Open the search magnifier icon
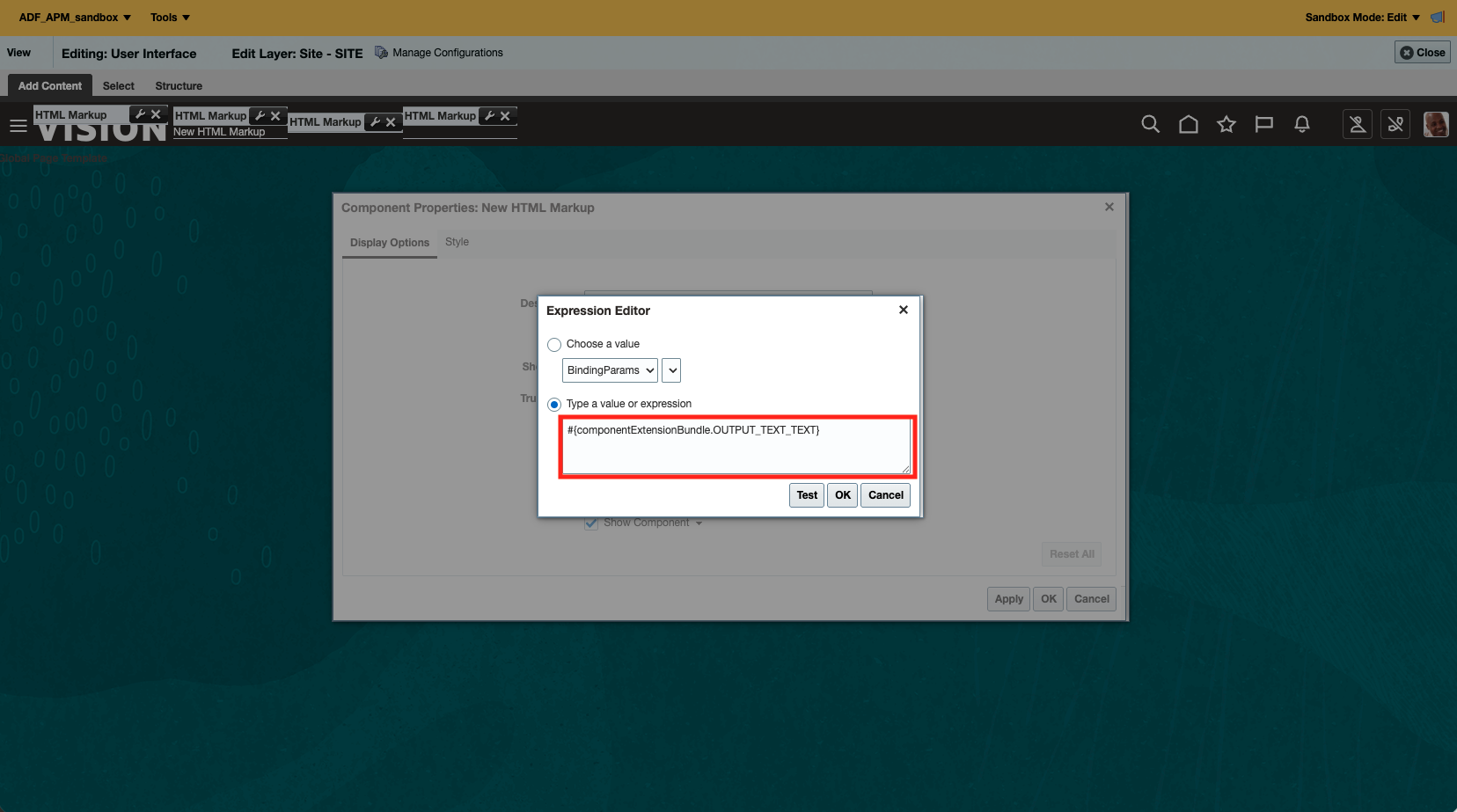The height and width of the screenshot is (812, 1457). pos(1150,124)
